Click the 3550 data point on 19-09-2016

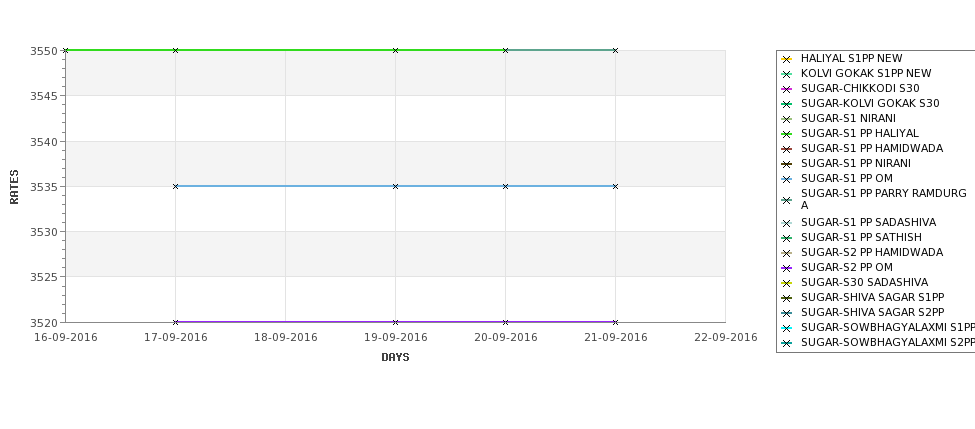click(x=395, y=50)
